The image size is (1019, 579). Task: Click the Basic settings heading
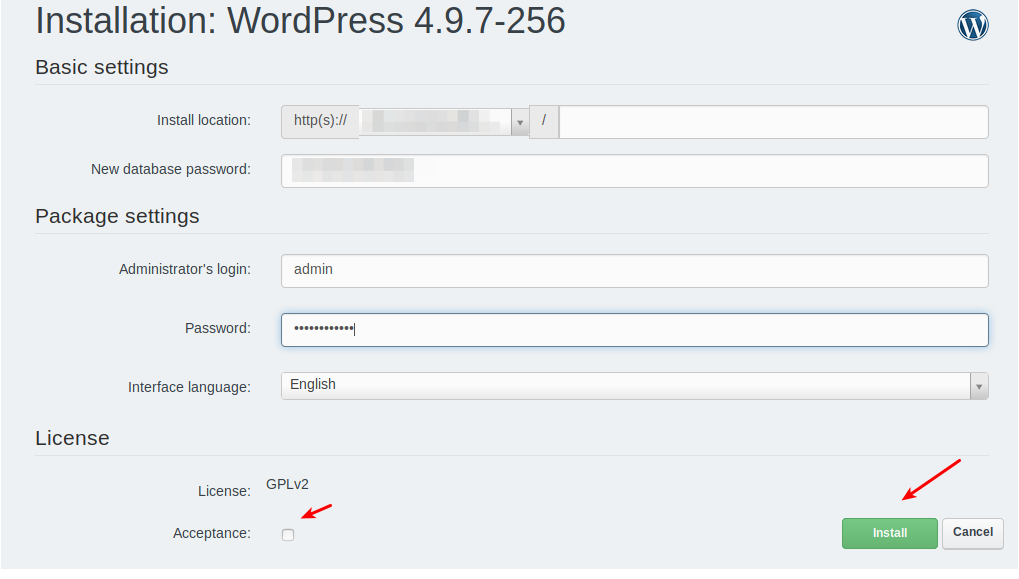pyautogui.click(x=101, y=67)
